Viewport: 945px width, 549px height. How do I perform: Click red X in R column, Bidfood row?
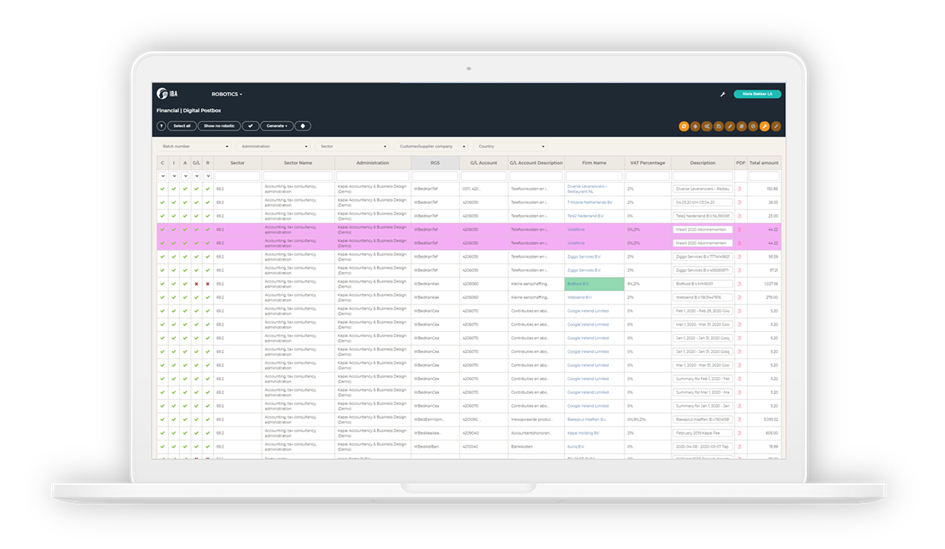208,284
